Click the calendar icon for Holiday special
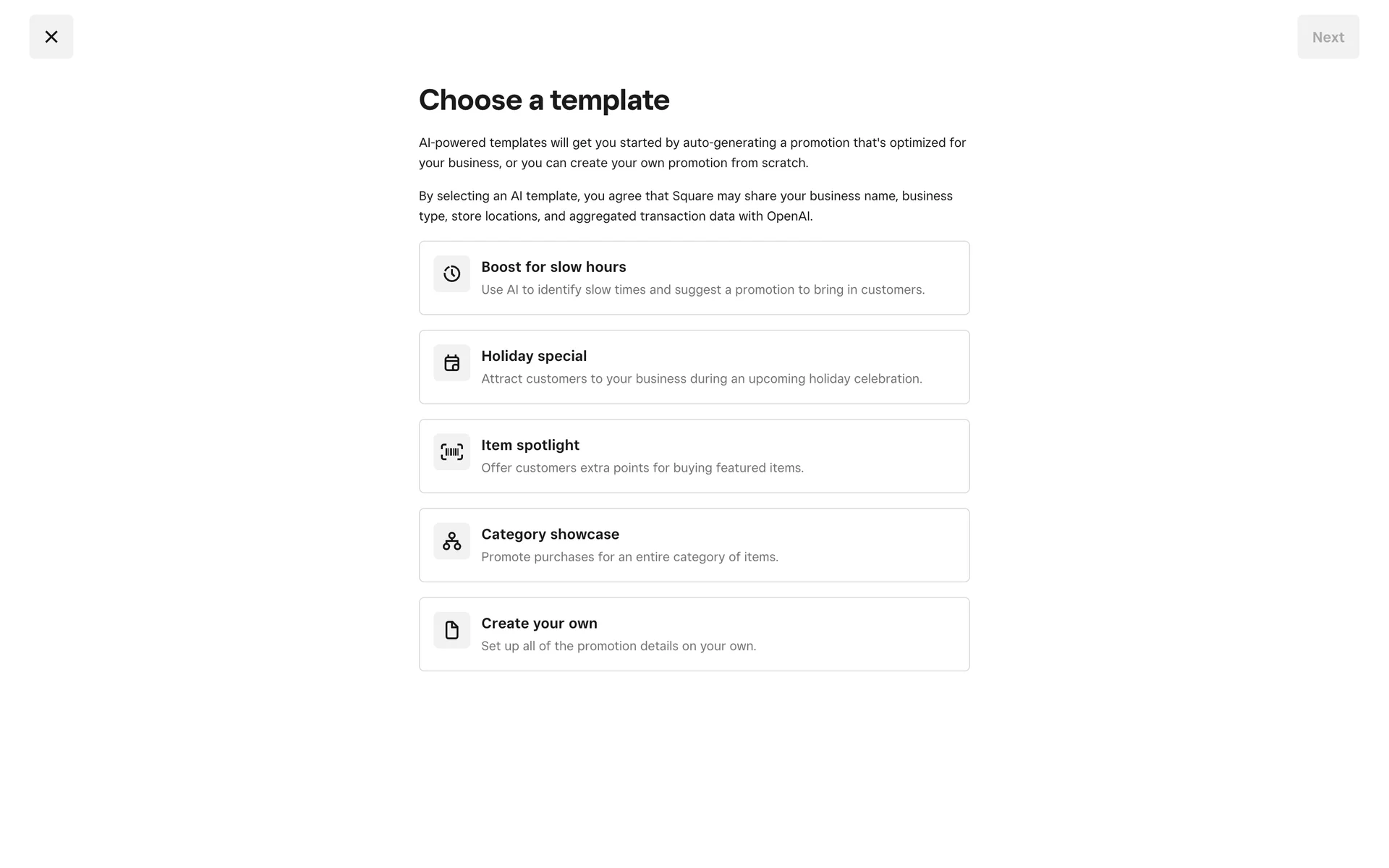 click(x=452, y=363)
